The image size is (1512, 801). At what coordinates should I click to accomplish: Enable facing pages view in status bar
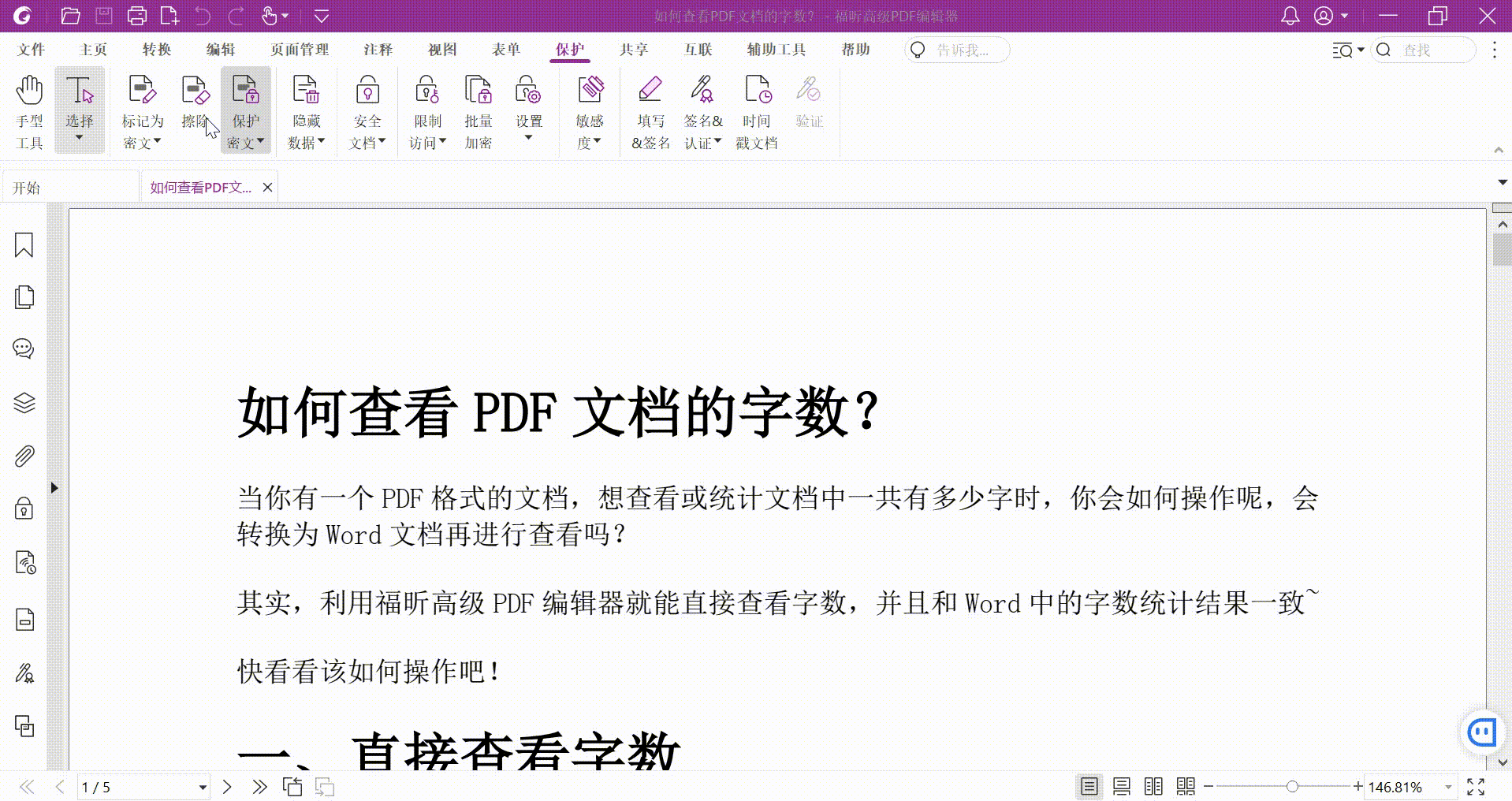(1153, 786)
